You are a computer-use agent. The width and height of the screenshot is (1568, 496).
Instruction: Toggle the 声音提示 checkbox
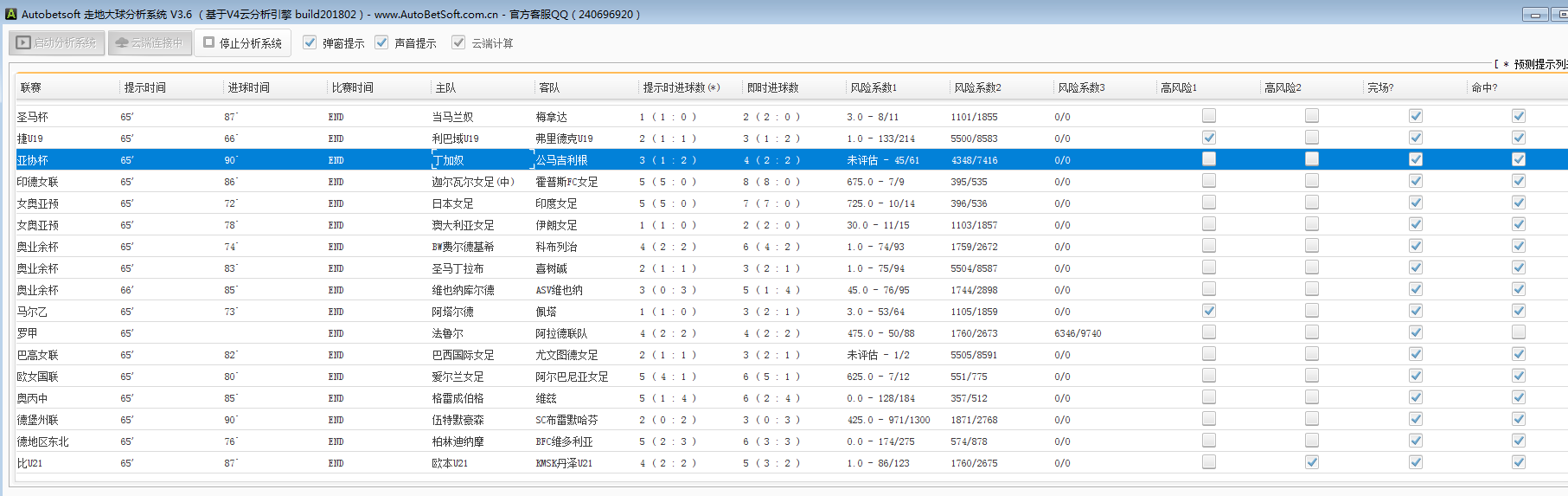coord(381,42)
